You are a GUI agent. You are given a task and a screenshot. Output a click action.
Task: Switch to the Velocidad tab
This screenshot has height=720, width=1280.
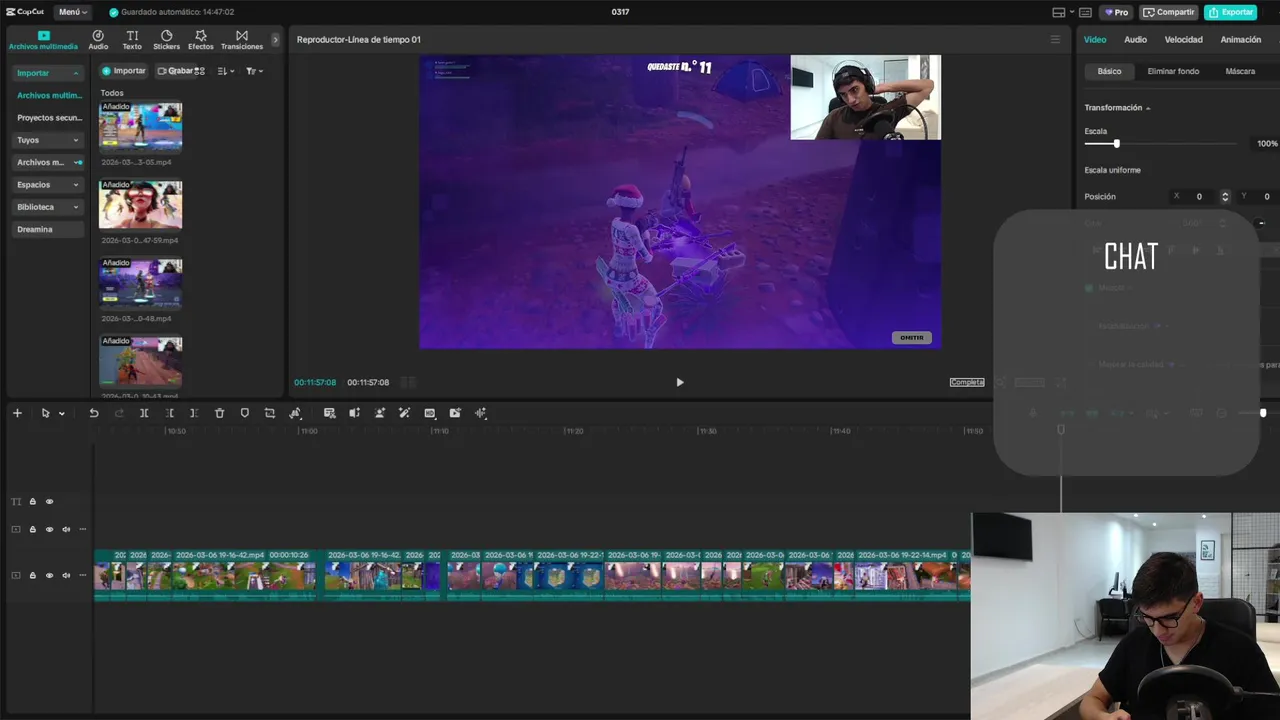click(x=1184, y=40)
